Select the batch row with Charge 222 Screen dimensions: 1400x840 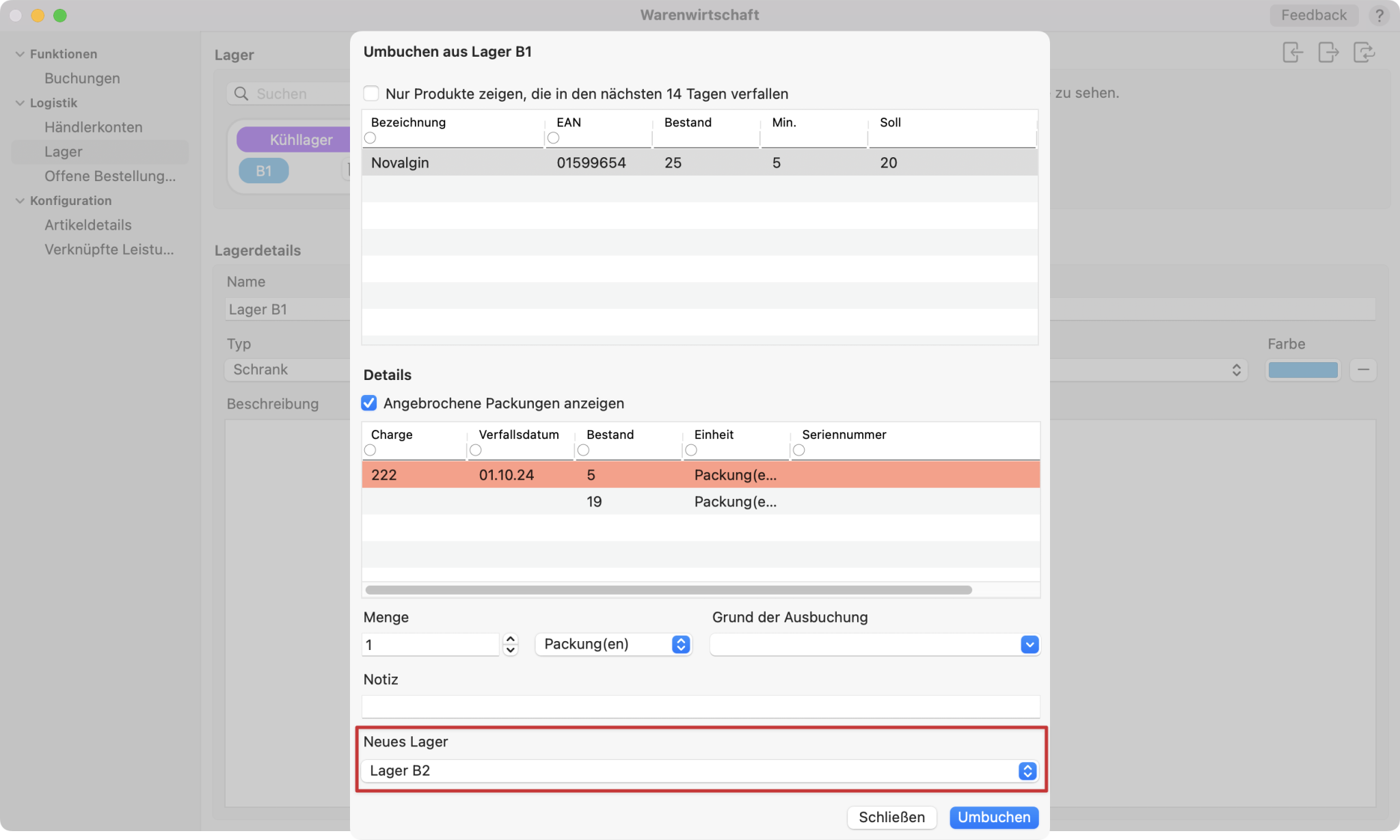(701, 475)
